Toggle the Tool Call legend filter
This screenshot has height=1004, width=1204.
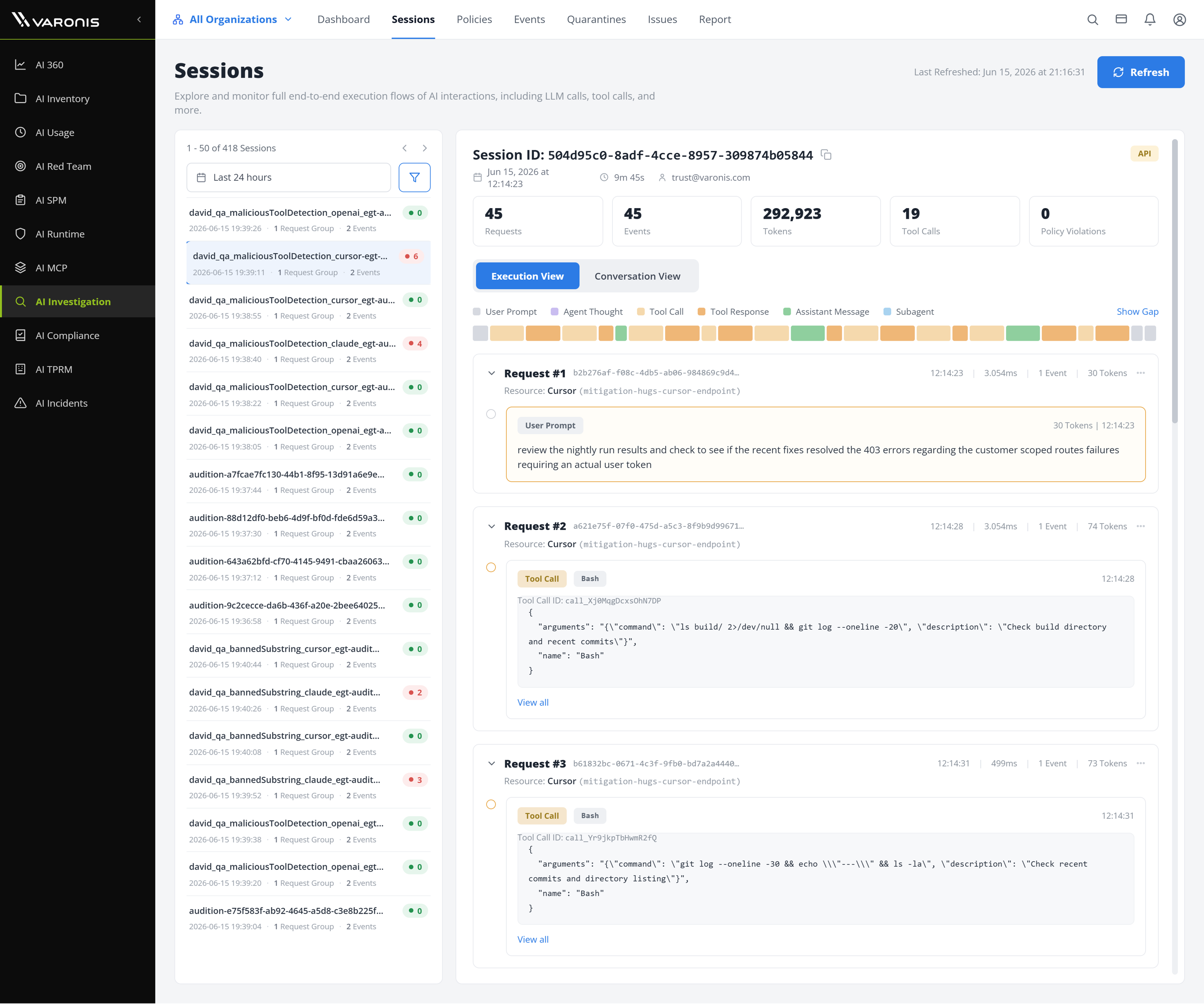tap(660, 312)
